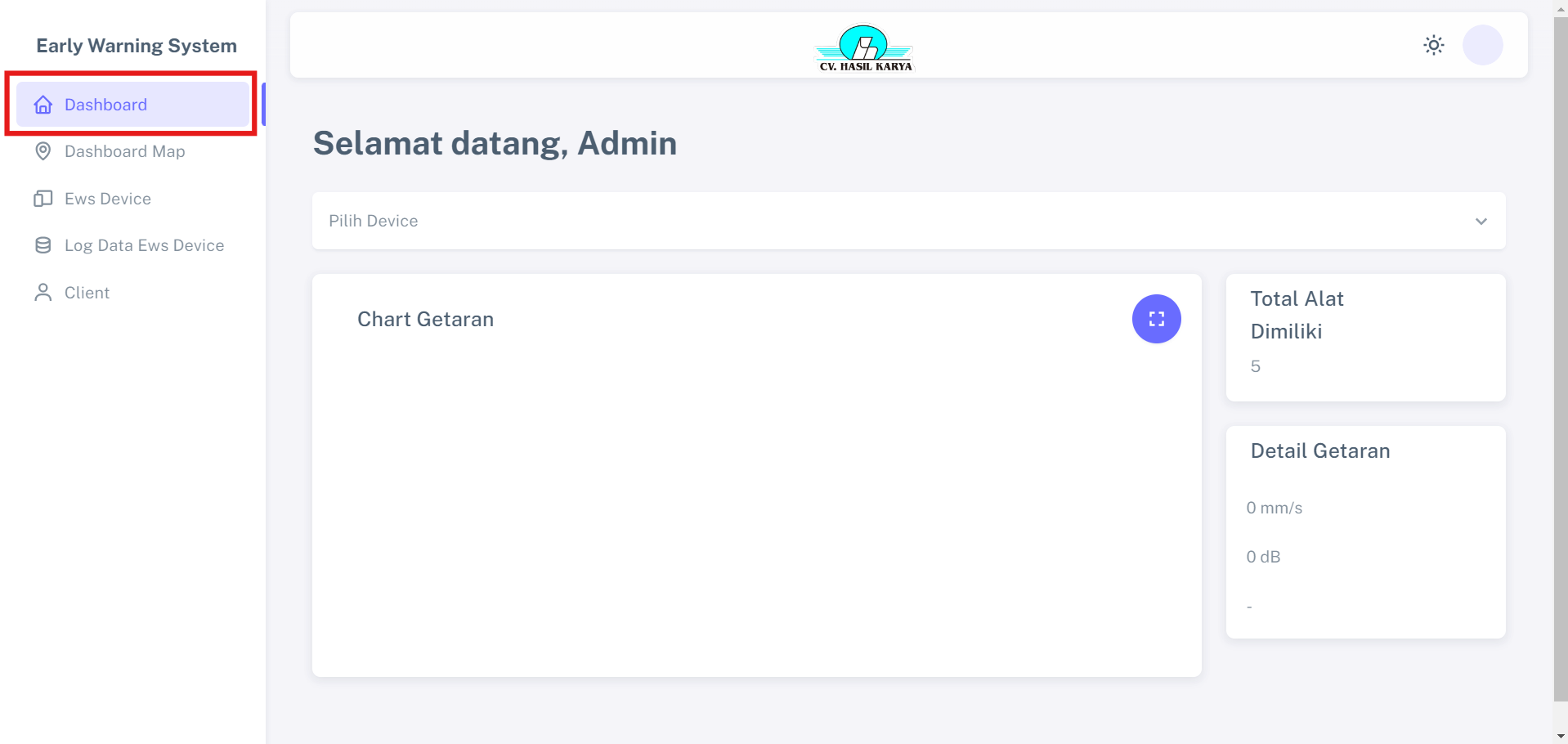Click the page vertical scrollbar
Screen dimensions: 1568x744
pyautogui.click(x=1560, y=360)
